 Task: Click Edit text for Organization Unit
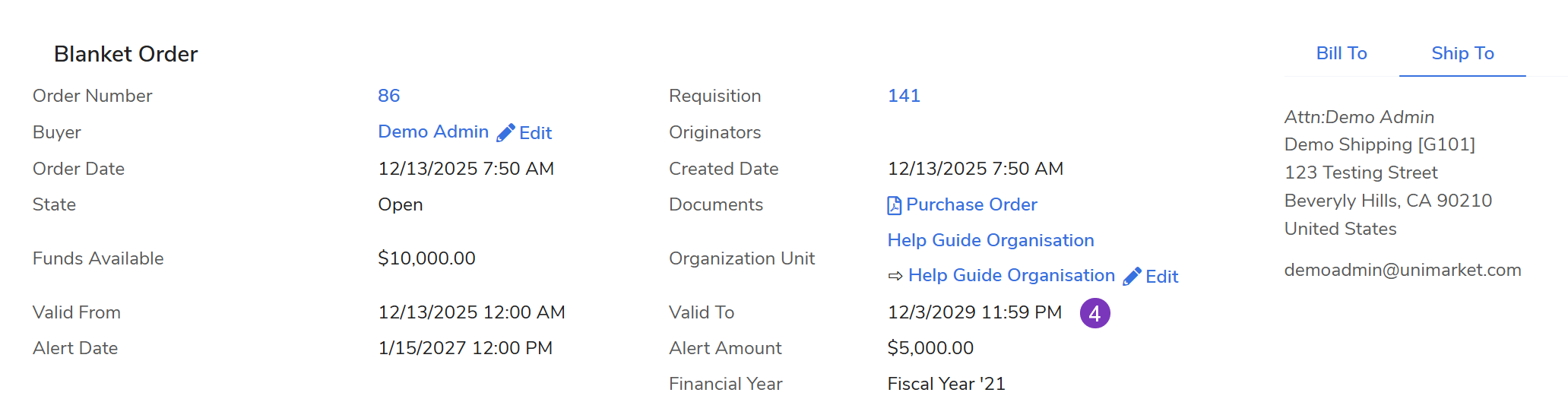click(1161, 277)
